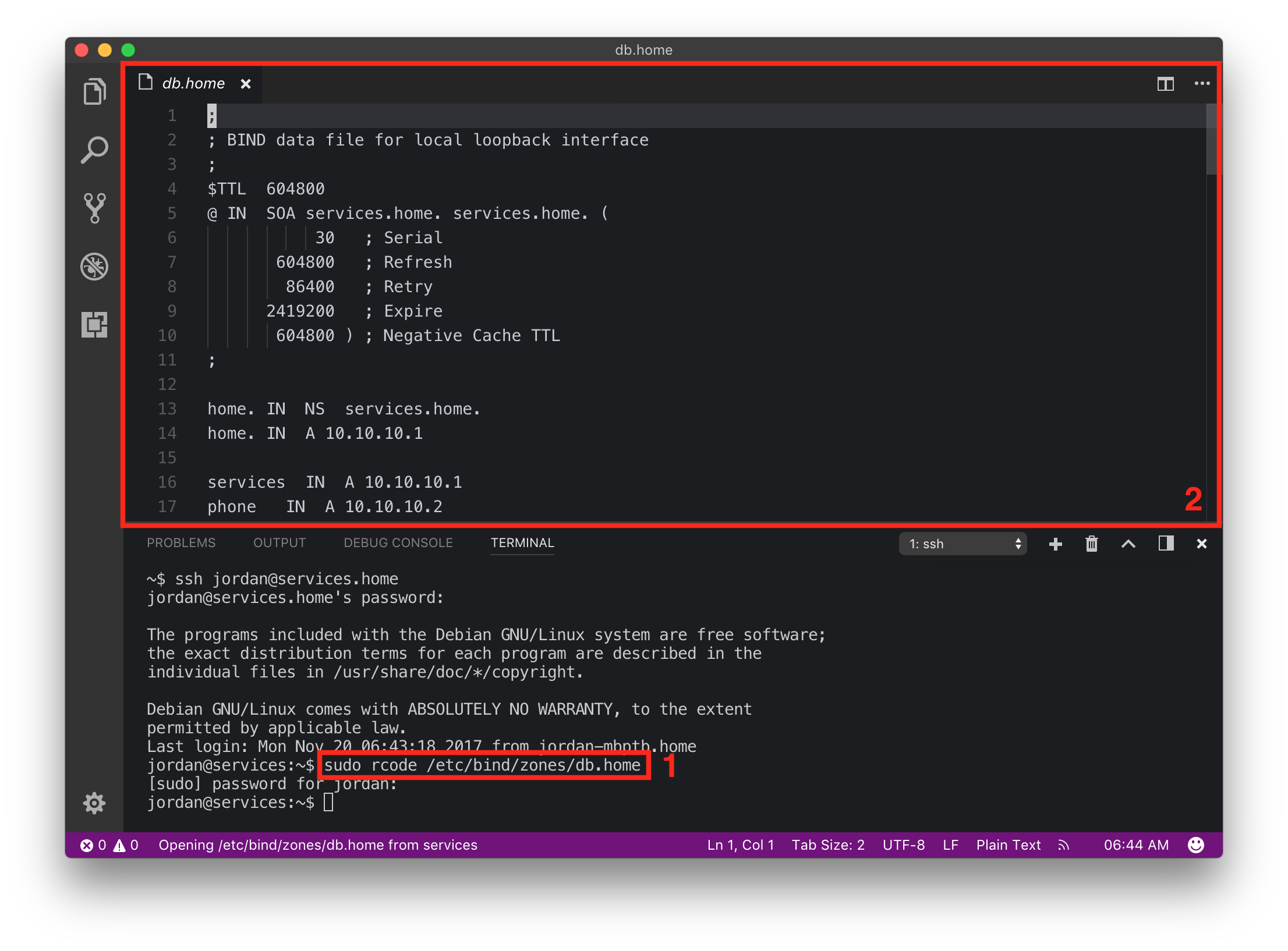
Task: Switch to the DEBUG CONSOLE tab
Action: point(398,542)
